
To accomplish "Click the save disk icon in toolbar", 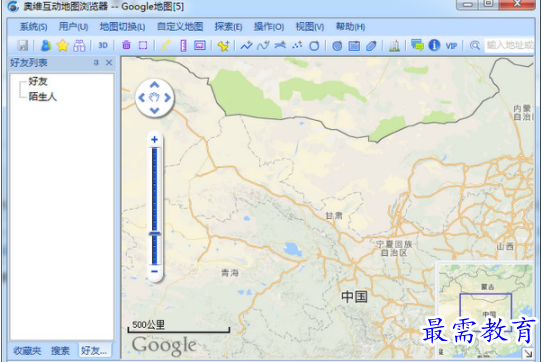I will point(23,45).
